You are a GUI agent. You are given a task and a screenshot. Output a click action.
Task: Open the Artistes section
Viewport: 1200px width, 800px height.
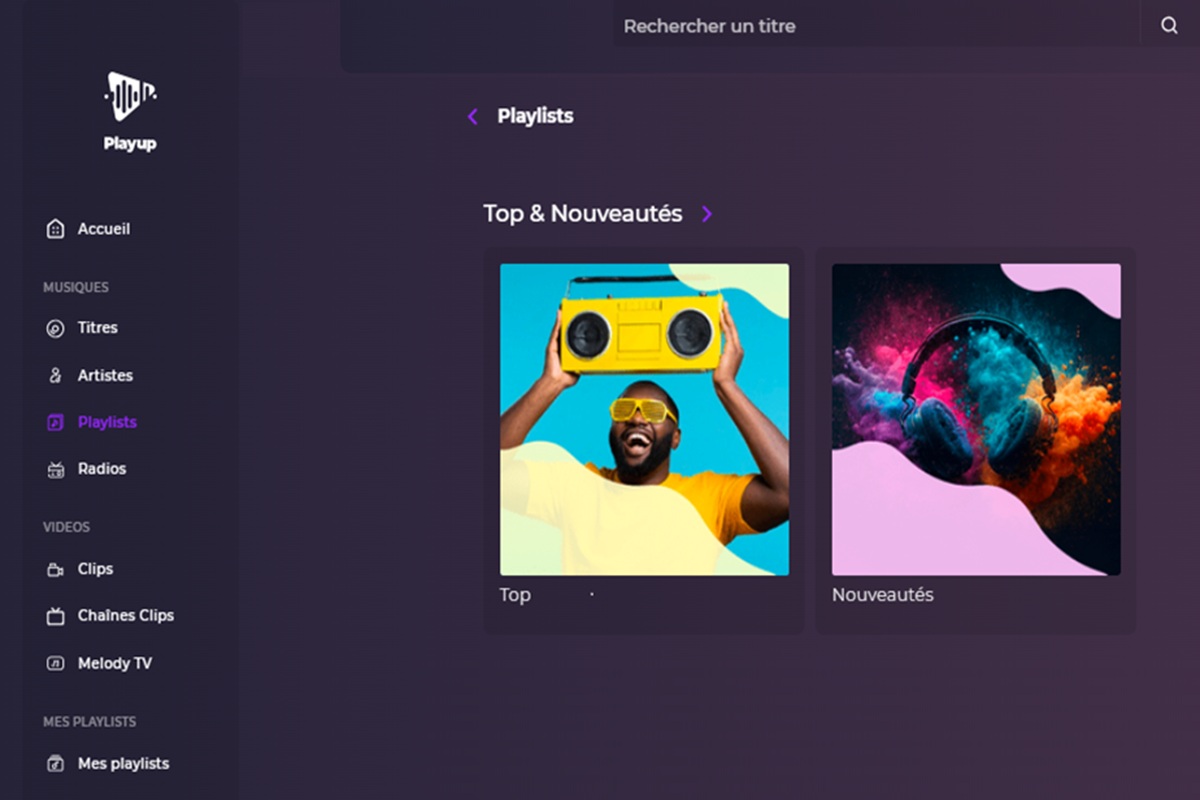click(x=106, y=375)
